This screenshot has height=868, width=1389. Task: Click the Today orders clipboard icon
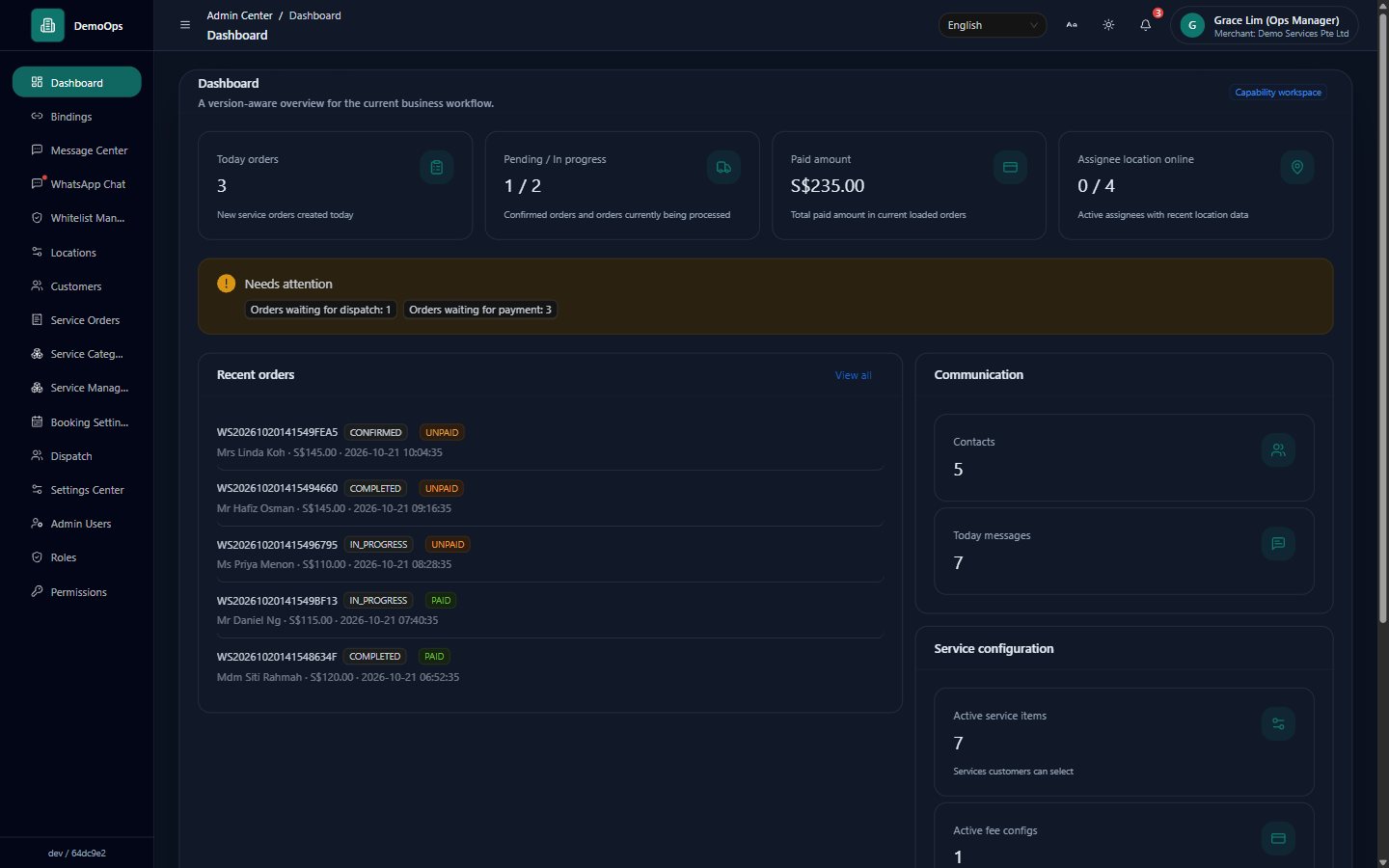pyautogui.click(x=437, y=168)
